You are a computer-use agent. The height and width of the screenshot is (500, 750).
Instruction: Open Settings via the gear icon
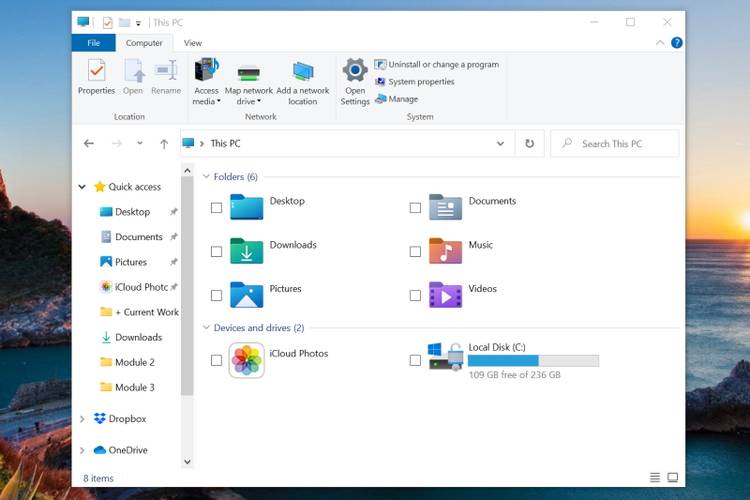[x=355, y=71]
